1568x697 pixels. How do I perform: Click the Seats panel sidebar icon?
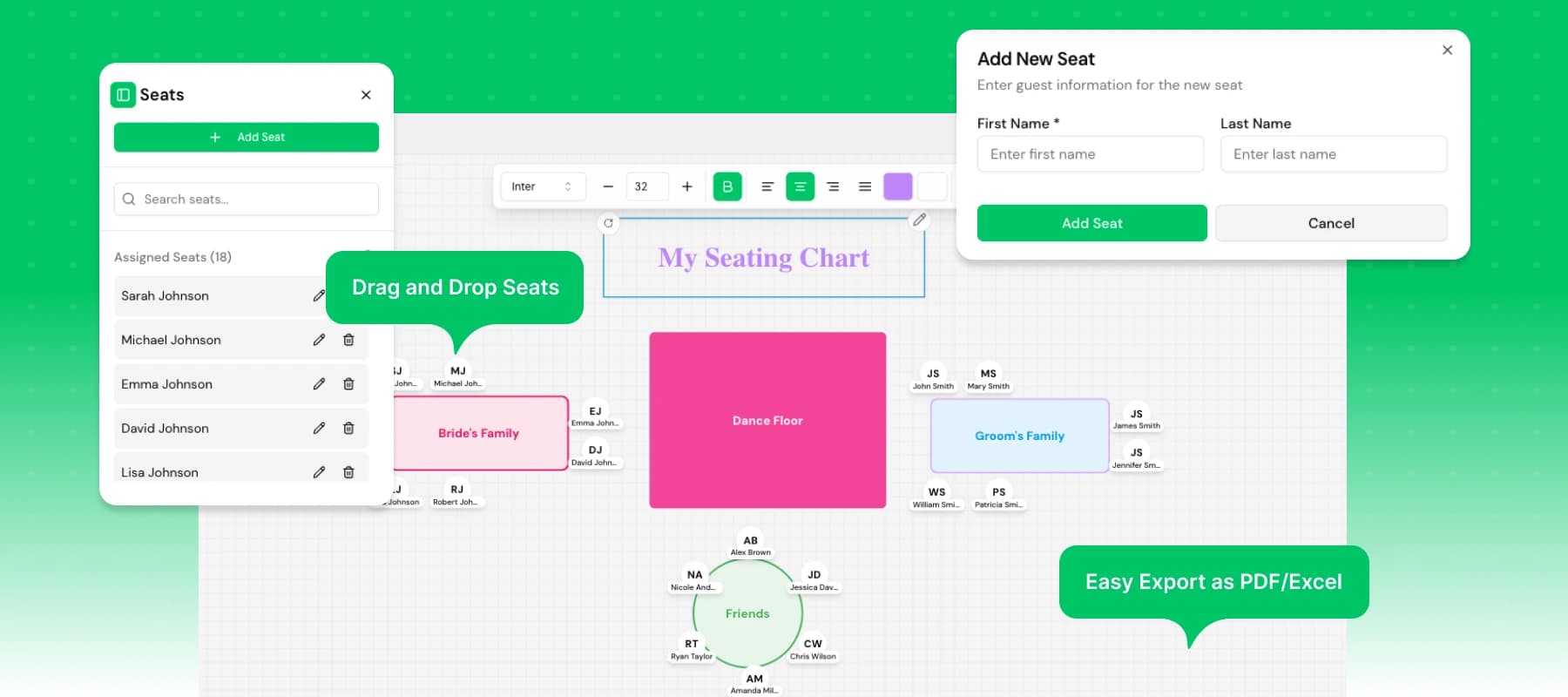123,95
